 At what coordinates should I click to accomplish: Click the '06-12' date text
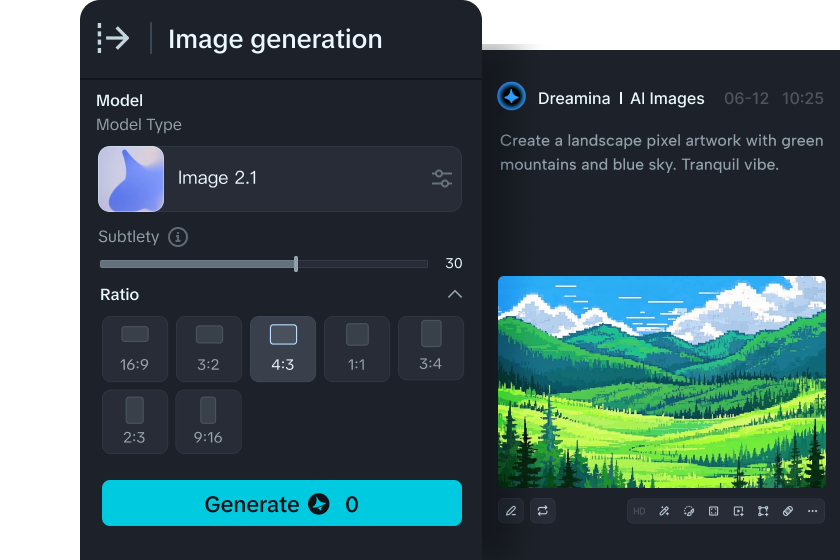point(746,99)
